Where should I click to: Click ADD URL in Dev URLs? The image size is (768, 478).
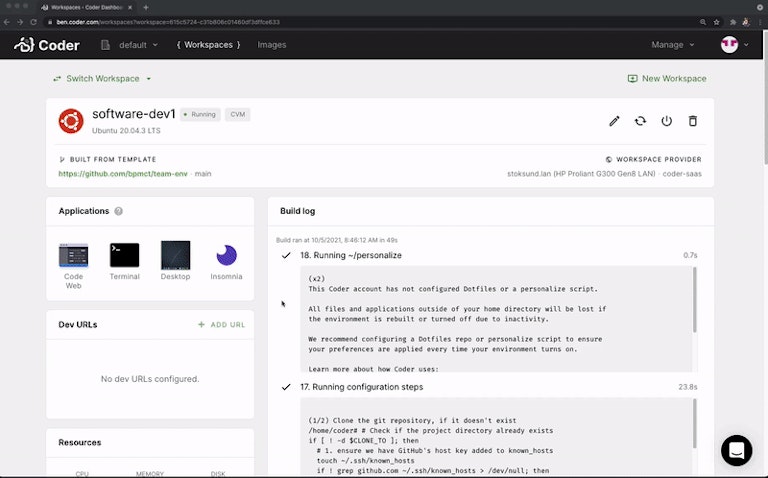click(x=221, y=325)
